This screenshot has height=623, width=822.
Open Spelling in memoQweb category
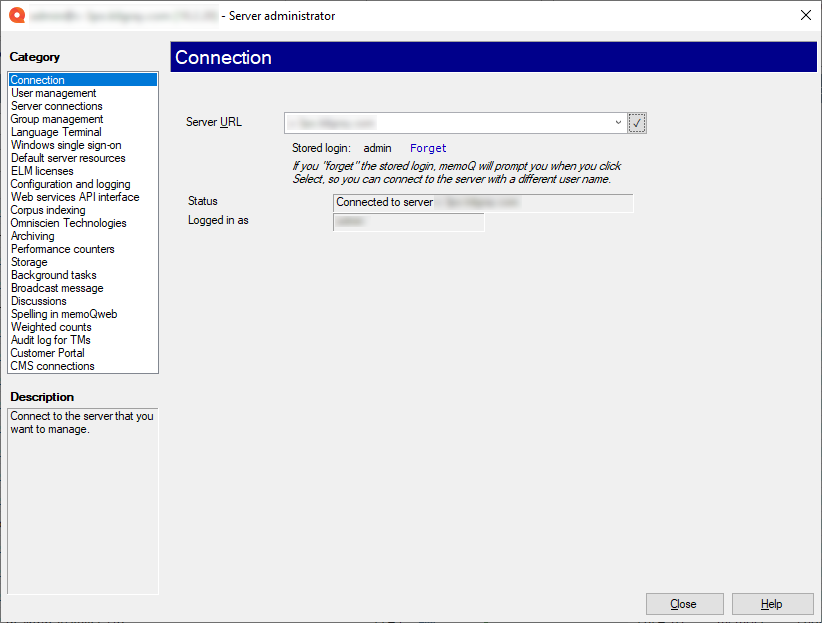click(83, 314)
